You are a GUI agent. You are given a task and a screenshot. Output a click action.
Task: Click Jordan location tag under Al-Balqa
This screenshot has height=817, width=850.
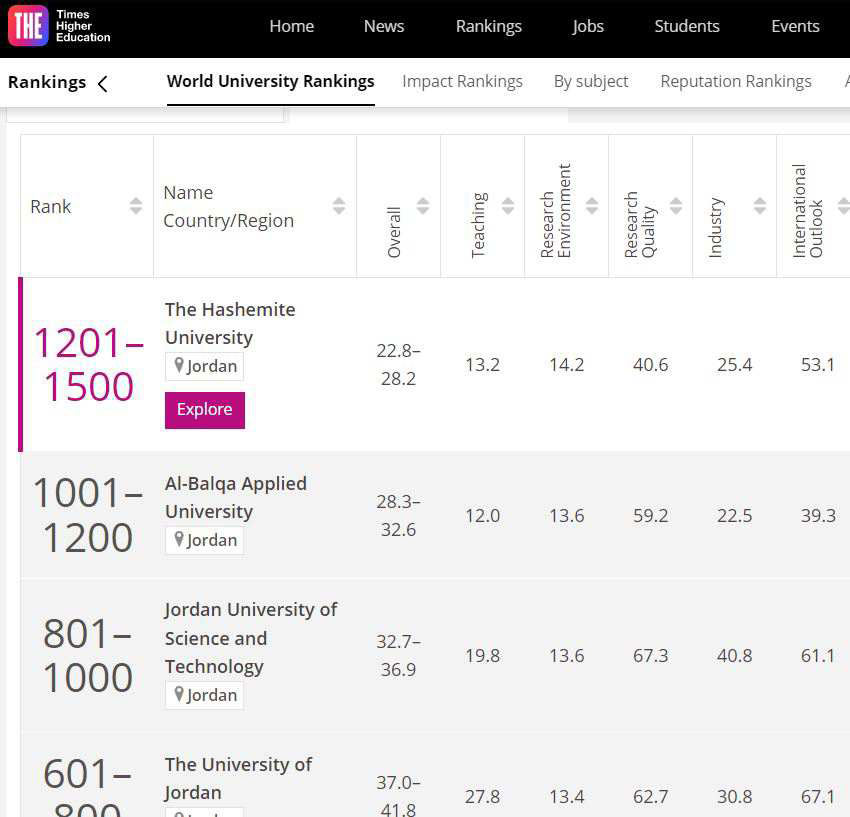click(x=205, y=540)
